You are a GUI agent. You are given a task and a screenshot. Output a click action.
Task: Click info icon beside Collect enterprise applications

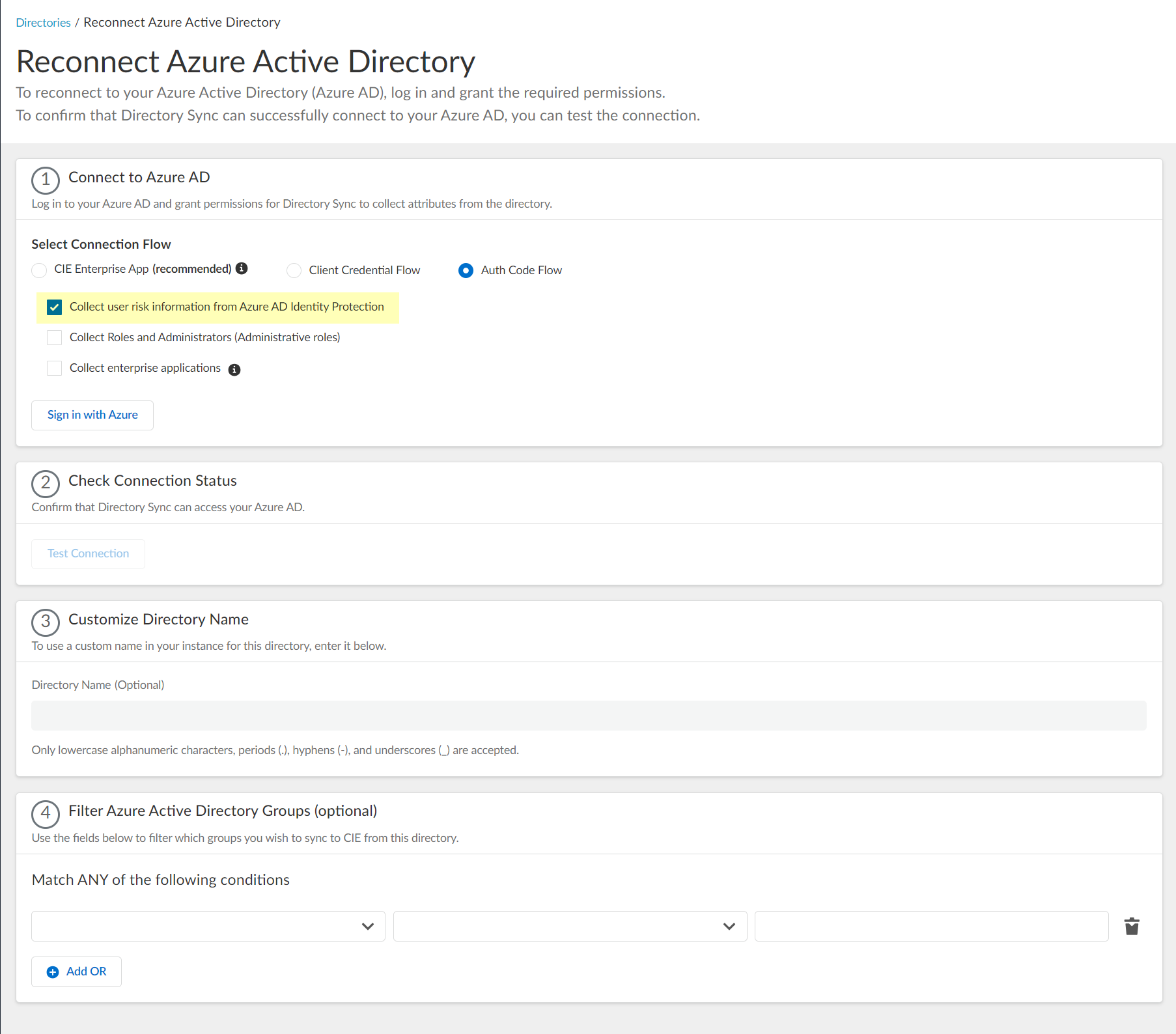(x=234, y=370)
